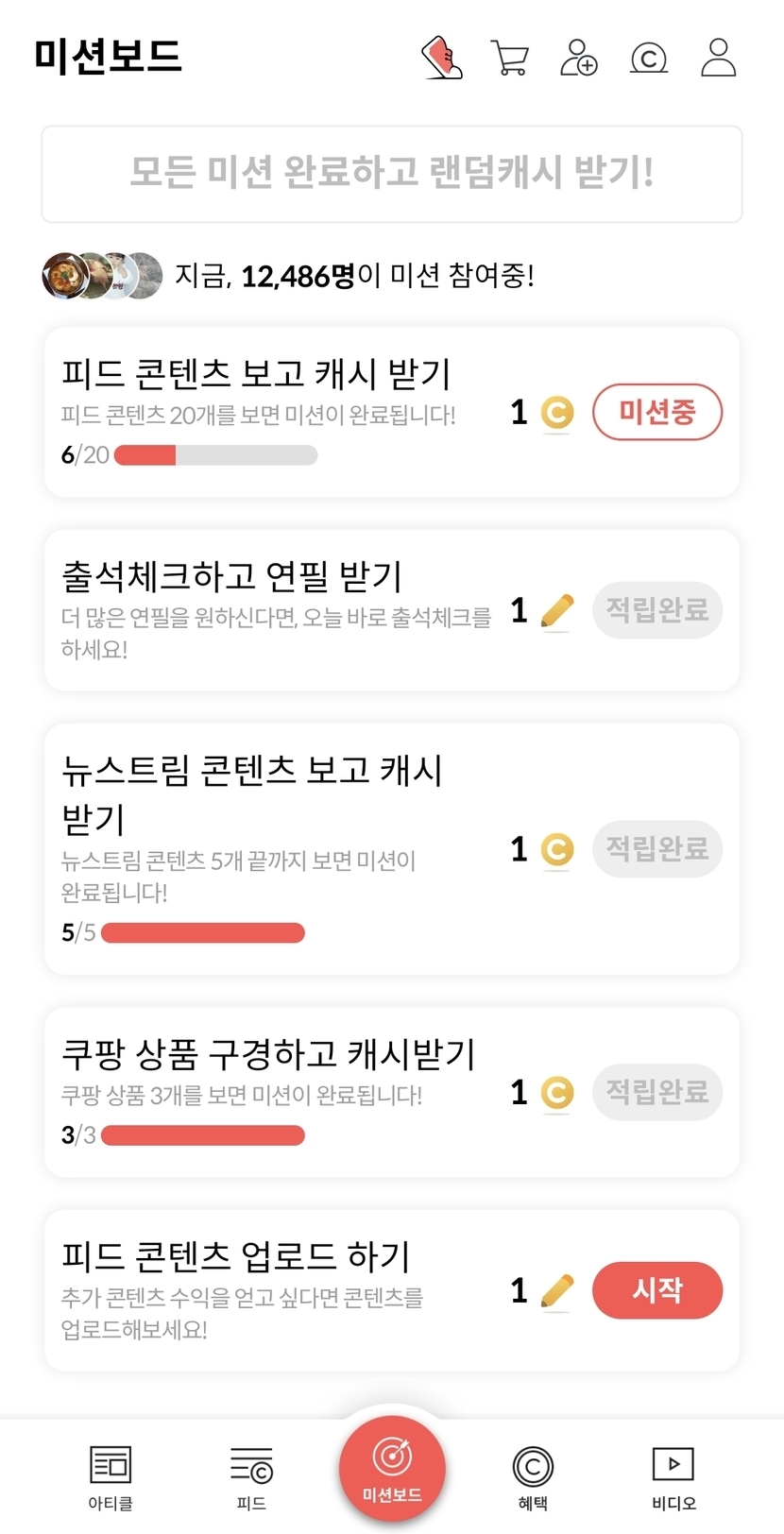Open the 비디오 tab
The width and height of the screenshot is (784, 1534).
tap(673, 1477)
